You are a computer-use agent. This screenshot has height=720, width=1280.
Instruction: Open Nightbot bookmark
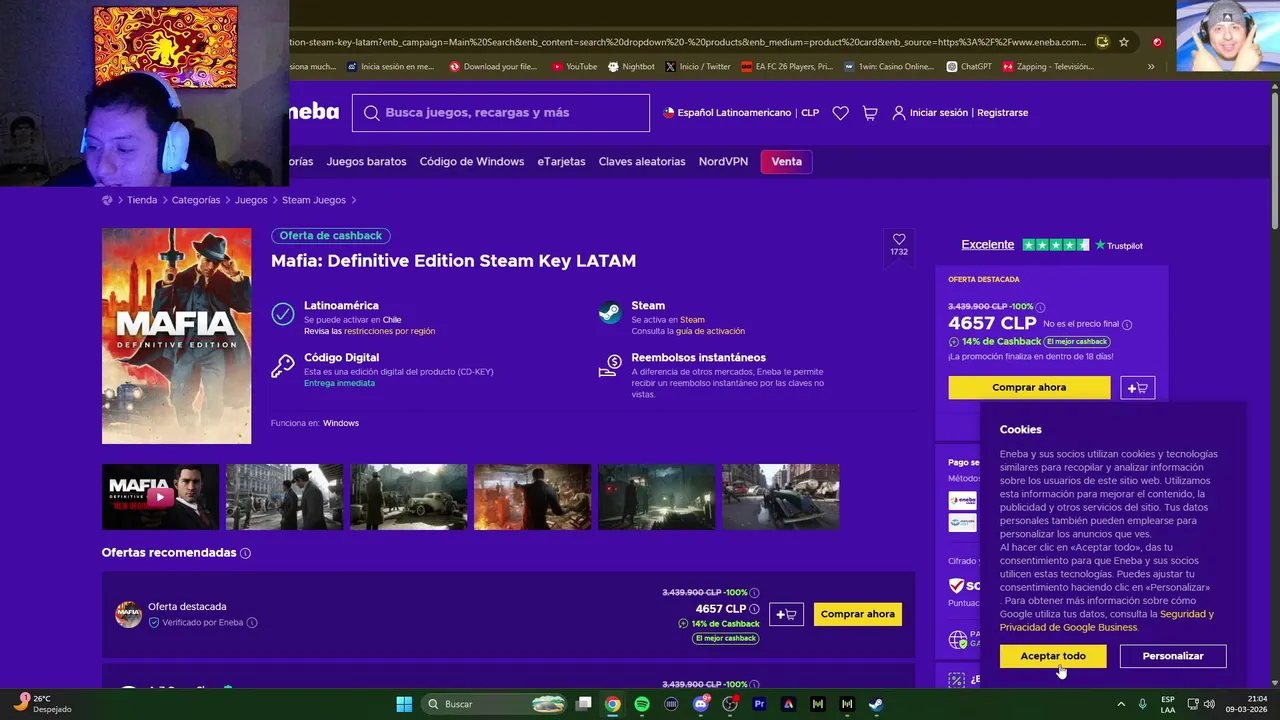click(x=630, y=67)
